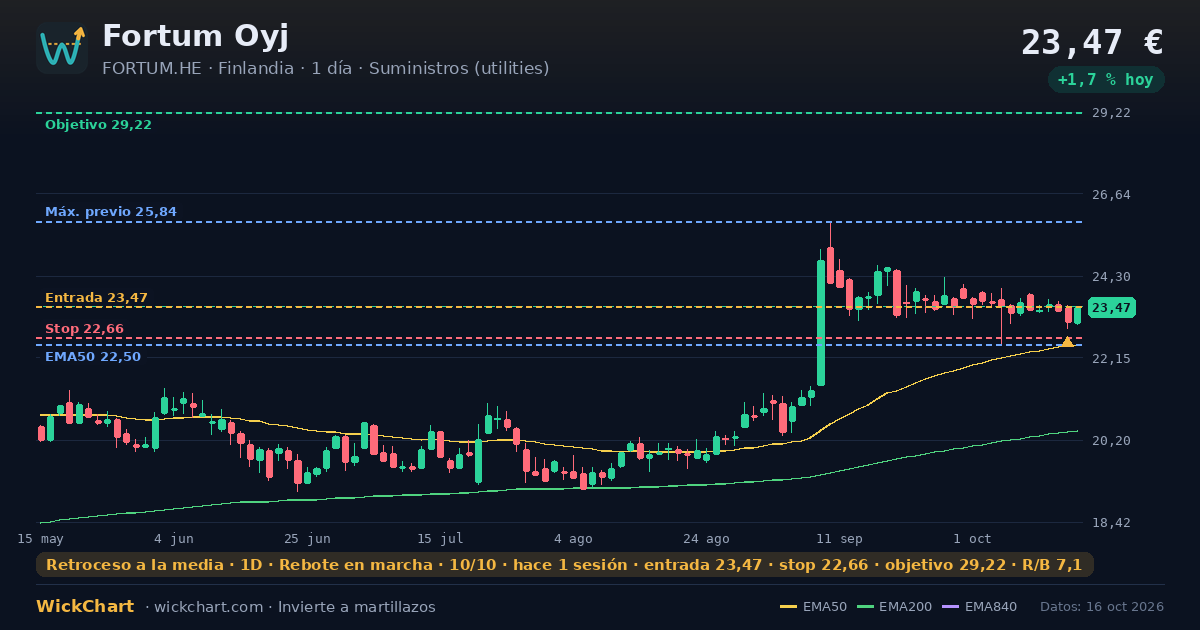
Task: Click the 24 ago date label
Action: click(x=706, y=538)
